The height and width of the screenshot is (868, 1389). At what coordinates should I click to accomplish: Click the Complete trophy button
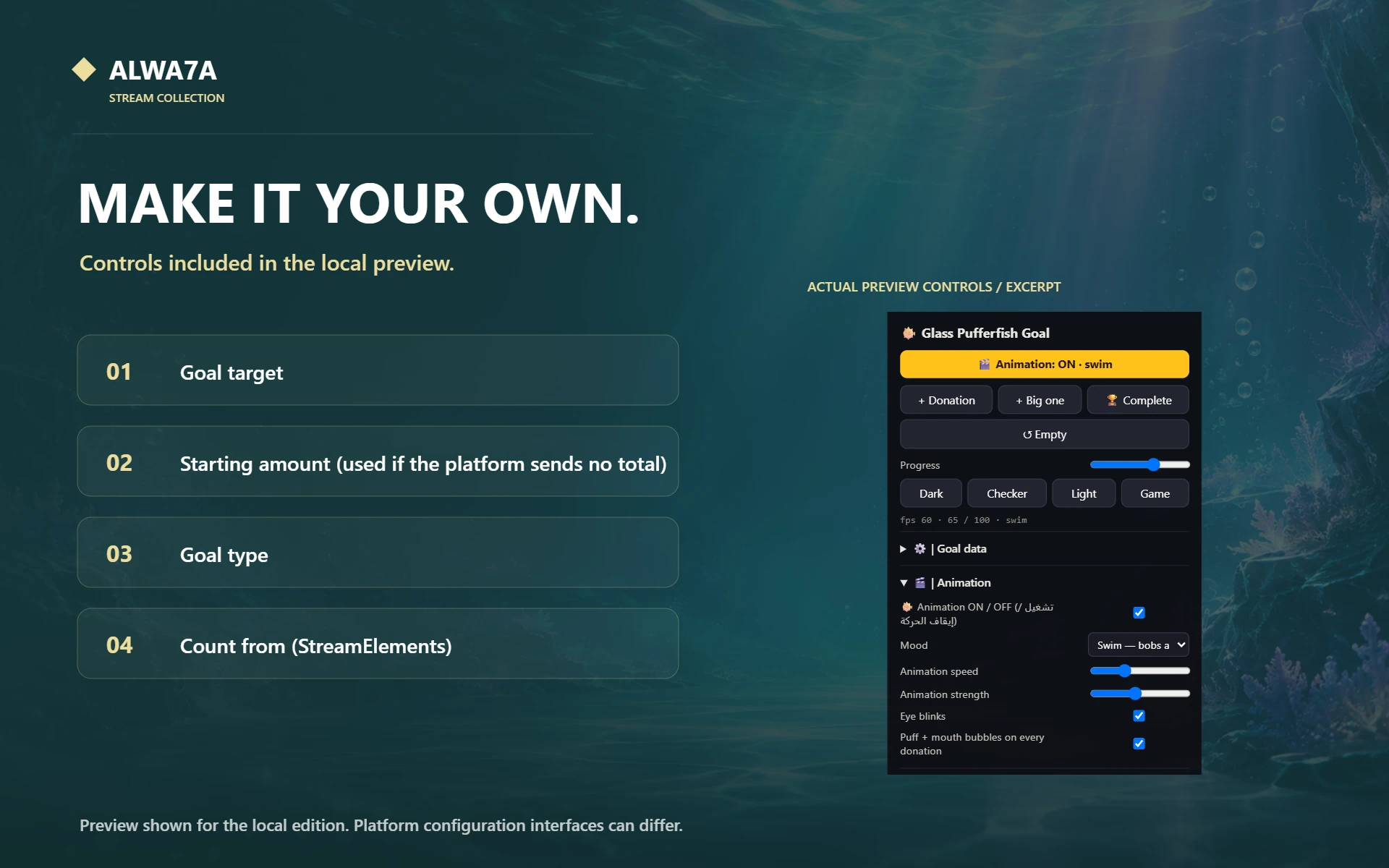[x=1138, y=400]
